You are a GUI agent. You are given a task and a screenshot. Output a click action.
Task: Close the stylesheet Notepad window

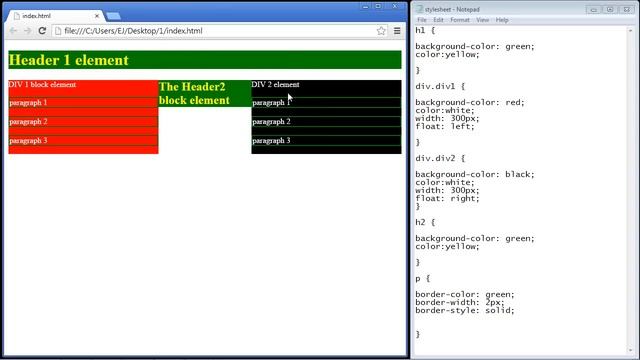pyautogui.click(x=627, y=9)
